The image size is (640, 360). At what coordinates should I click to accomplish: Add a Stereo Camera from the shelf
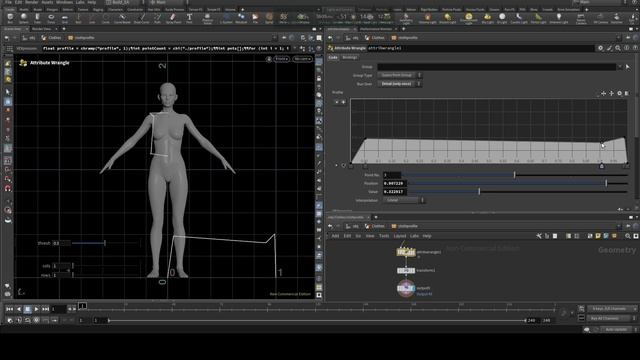tap(581, 18)
